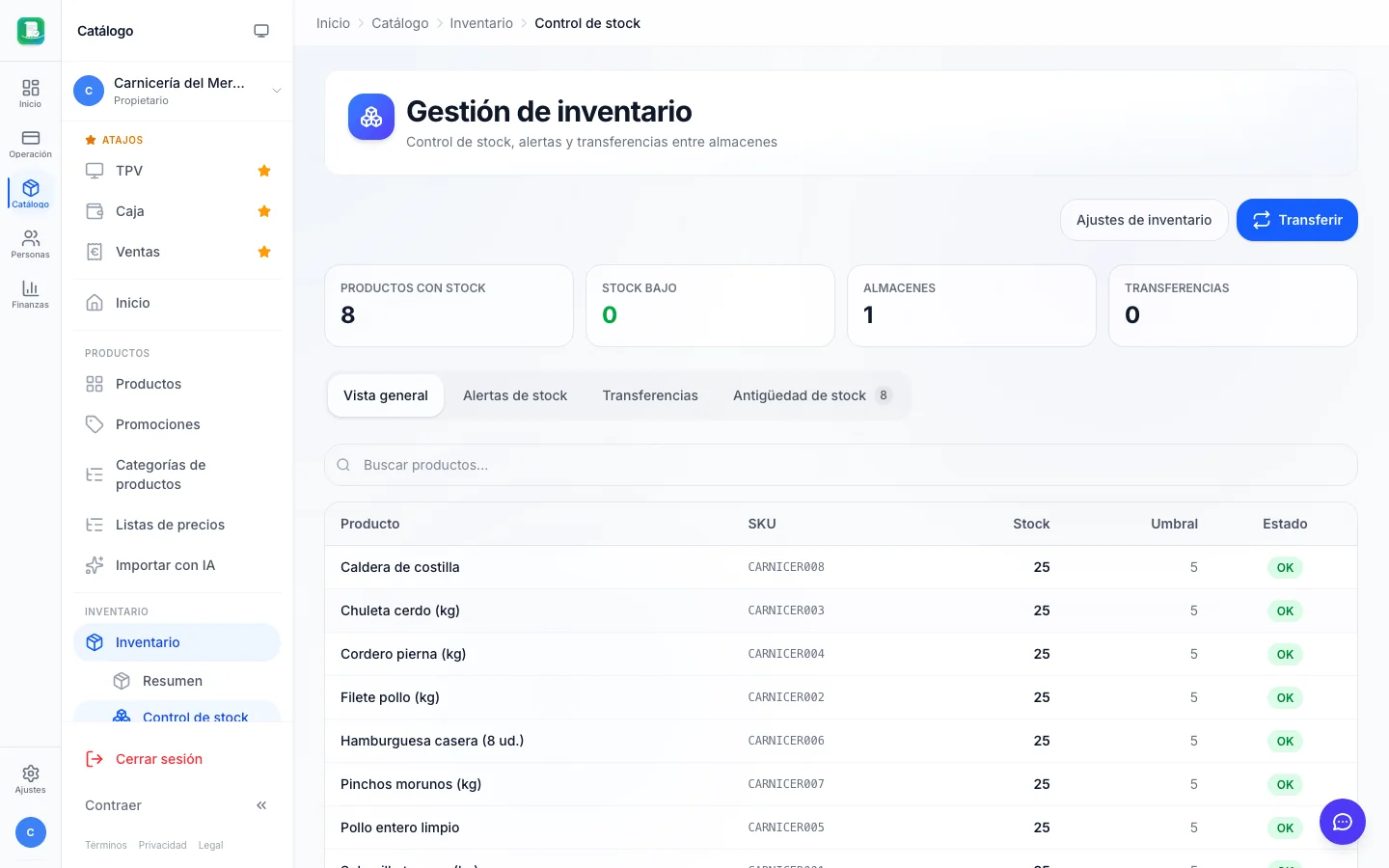Screen dimensions: 1389x868
Task: Open Productos in the sidebar
Action: 177,384
